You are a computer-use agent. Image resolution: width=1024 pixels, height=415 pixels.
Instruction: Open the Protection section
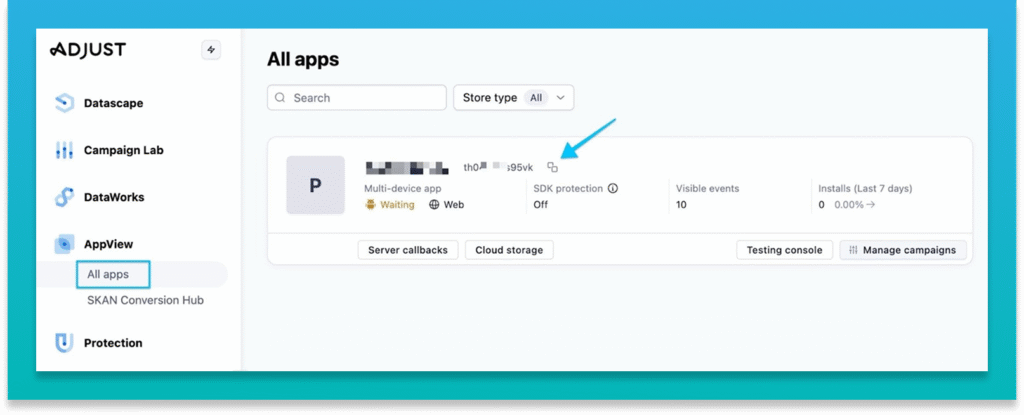[113, 343]
